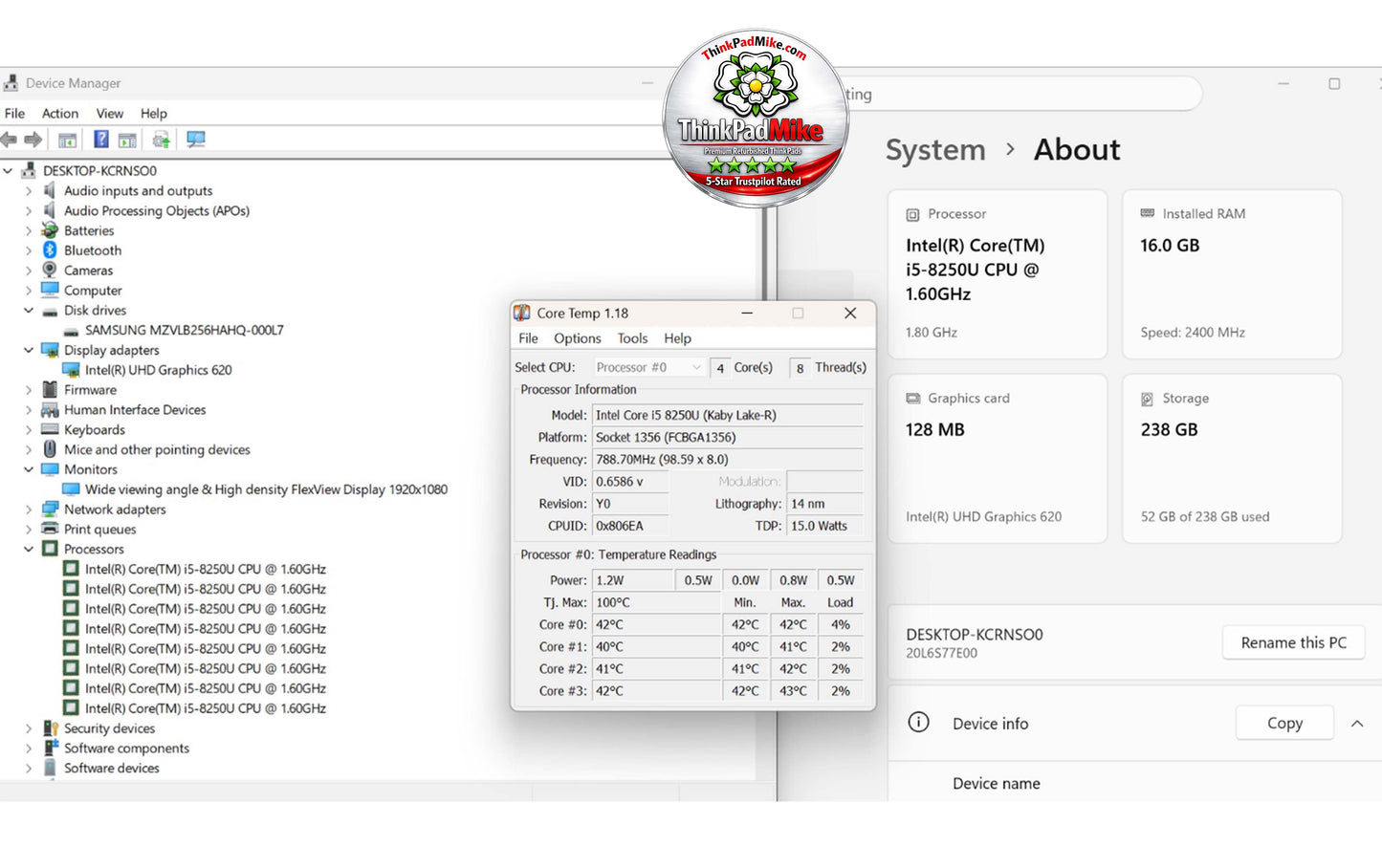Click the Rename this PC button
Viewport: 1382px width, 868px height.
click(1293, 642)
